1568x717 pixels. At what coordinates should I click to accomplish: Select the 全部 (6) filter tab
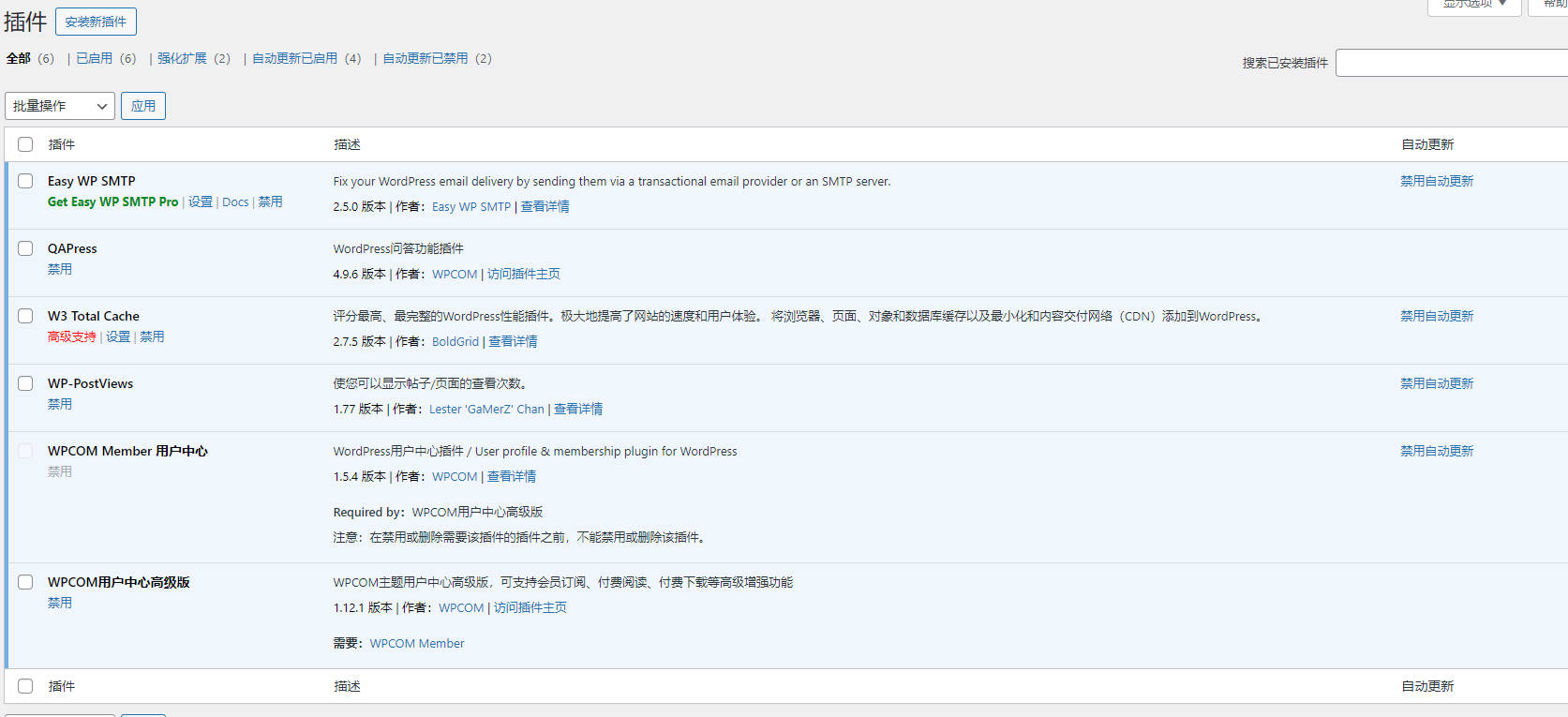point(31,58)
